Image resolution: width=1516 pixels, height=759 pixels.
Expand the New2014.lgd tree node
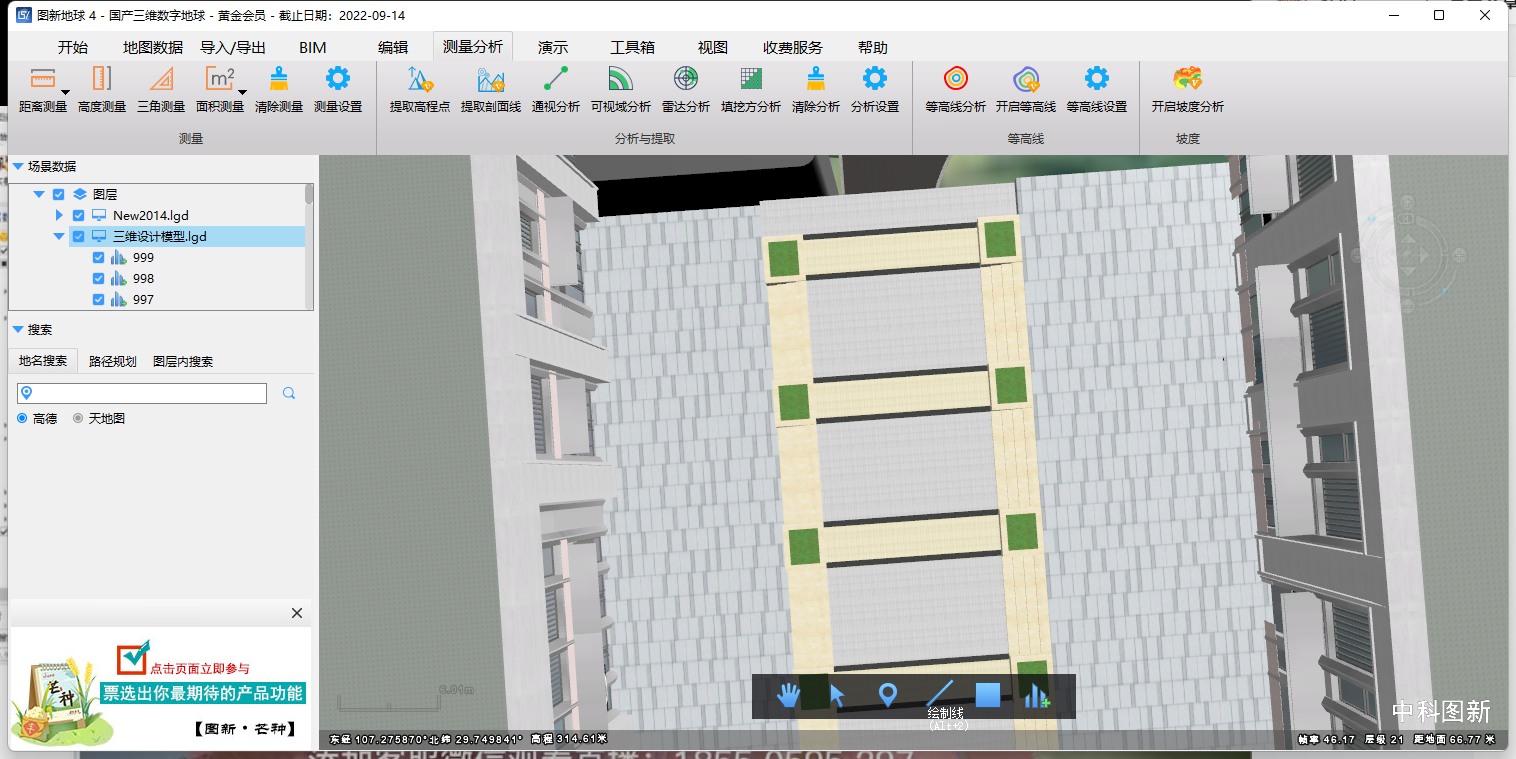point(59,216)
